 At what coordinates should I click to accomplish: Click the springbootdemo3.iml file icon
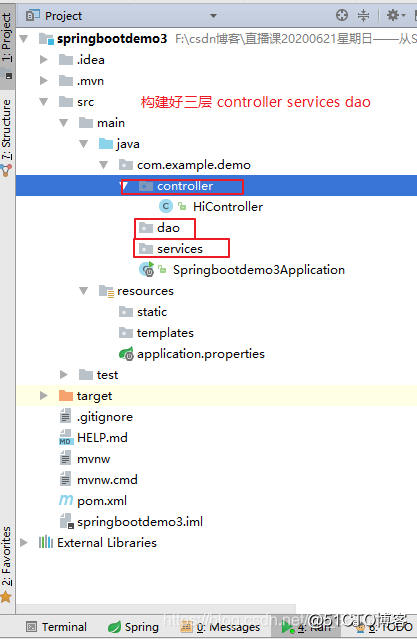[66, 522]
